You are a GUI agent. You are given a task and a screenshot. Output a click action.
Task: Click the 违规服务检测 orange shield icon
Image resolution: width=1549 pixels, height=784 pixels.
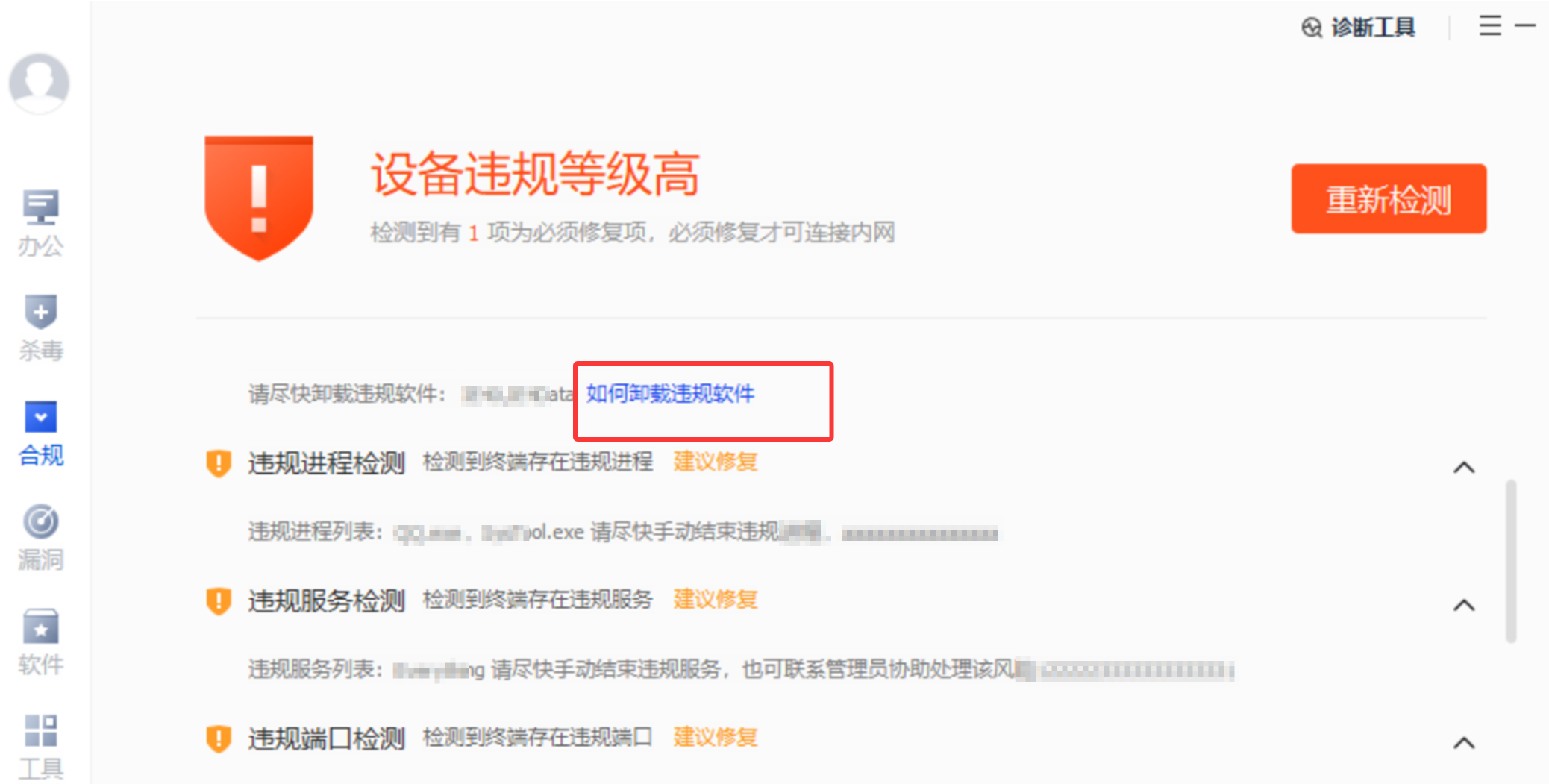coord(219,601)
